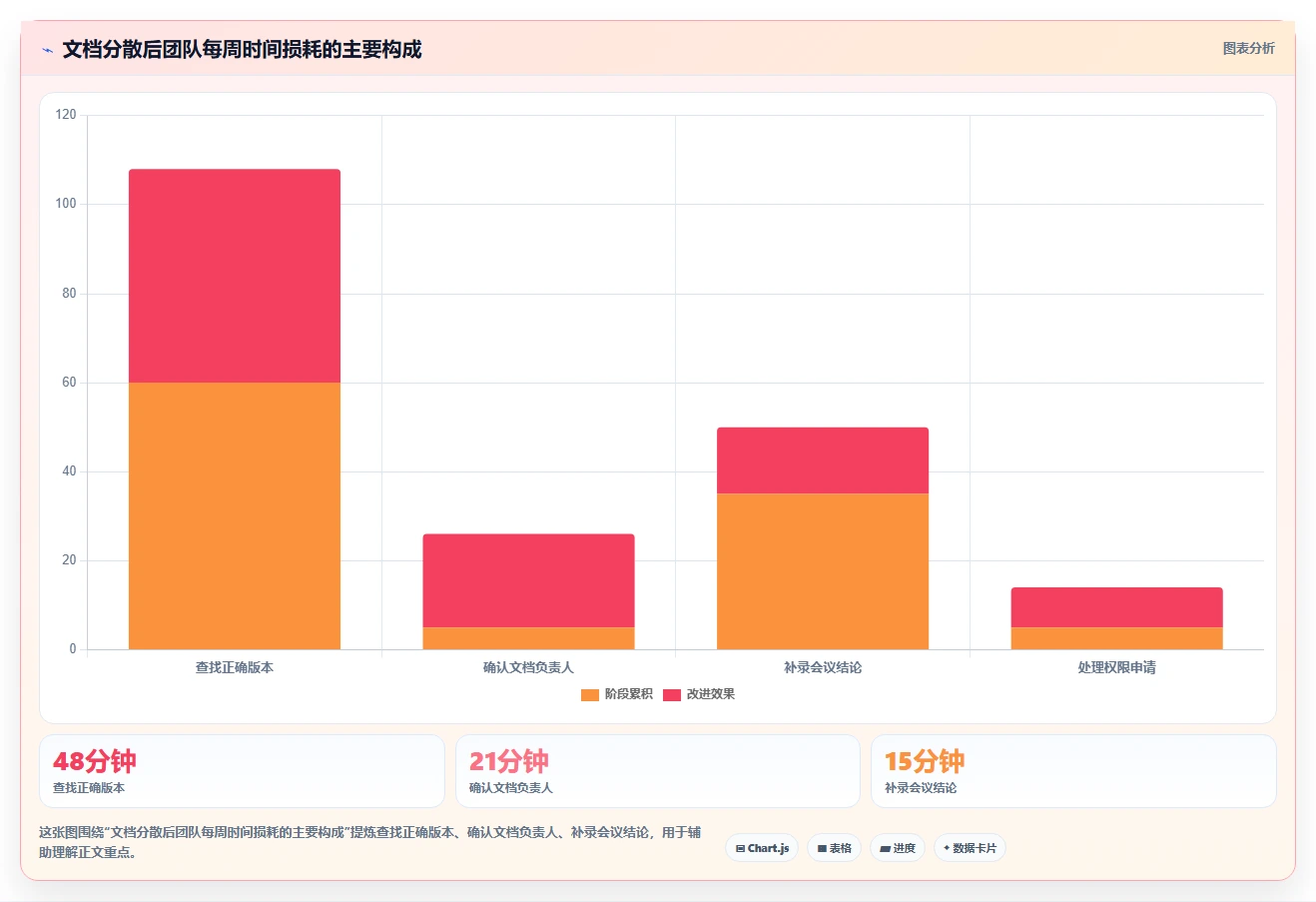The height and width of the screenshot is (902, 1316).
Task: Click the 查找正确版本 caption under 48分钟
Action: click(89, 788)
